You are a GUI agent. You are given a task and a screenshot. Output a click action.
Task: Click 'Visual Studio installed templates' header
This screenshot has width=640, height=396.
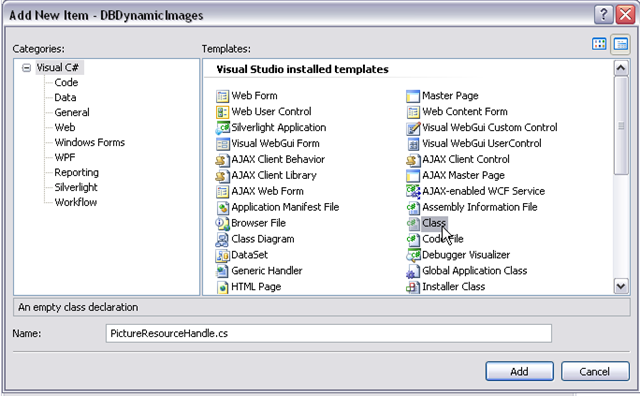click(302, 69)
